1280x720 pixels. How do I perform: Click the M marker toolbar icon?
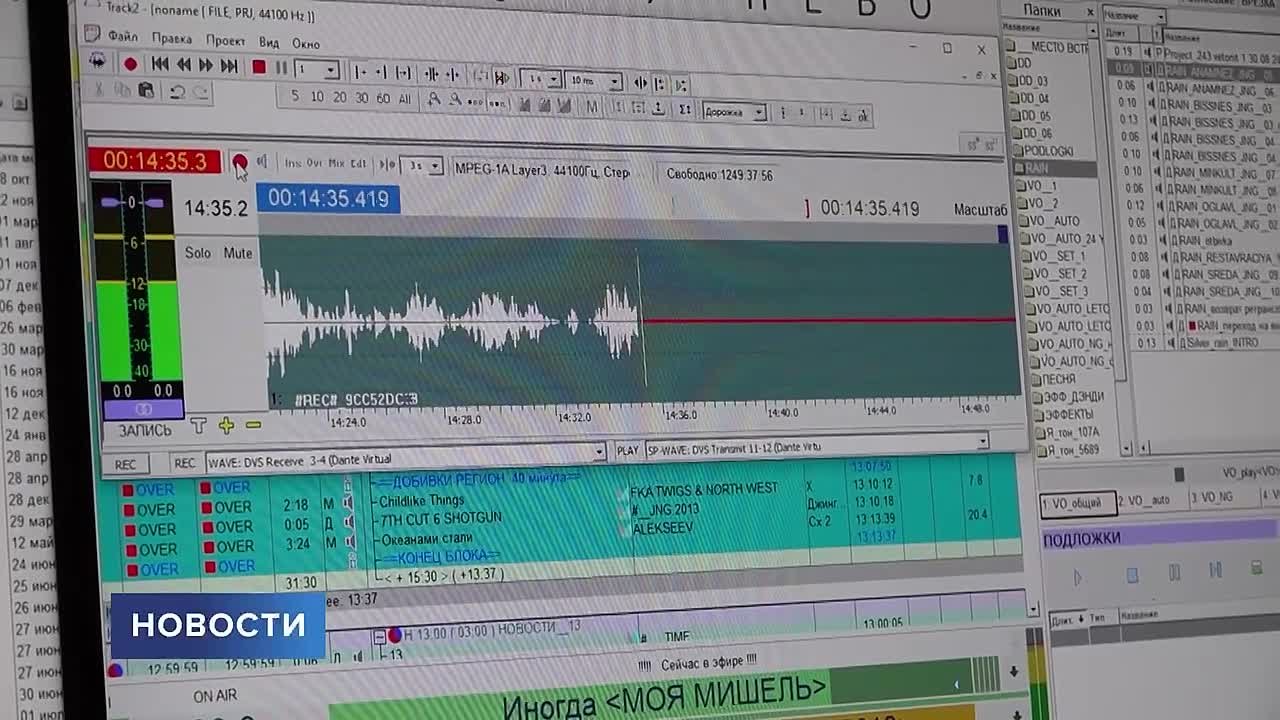[x=592, y=106]
